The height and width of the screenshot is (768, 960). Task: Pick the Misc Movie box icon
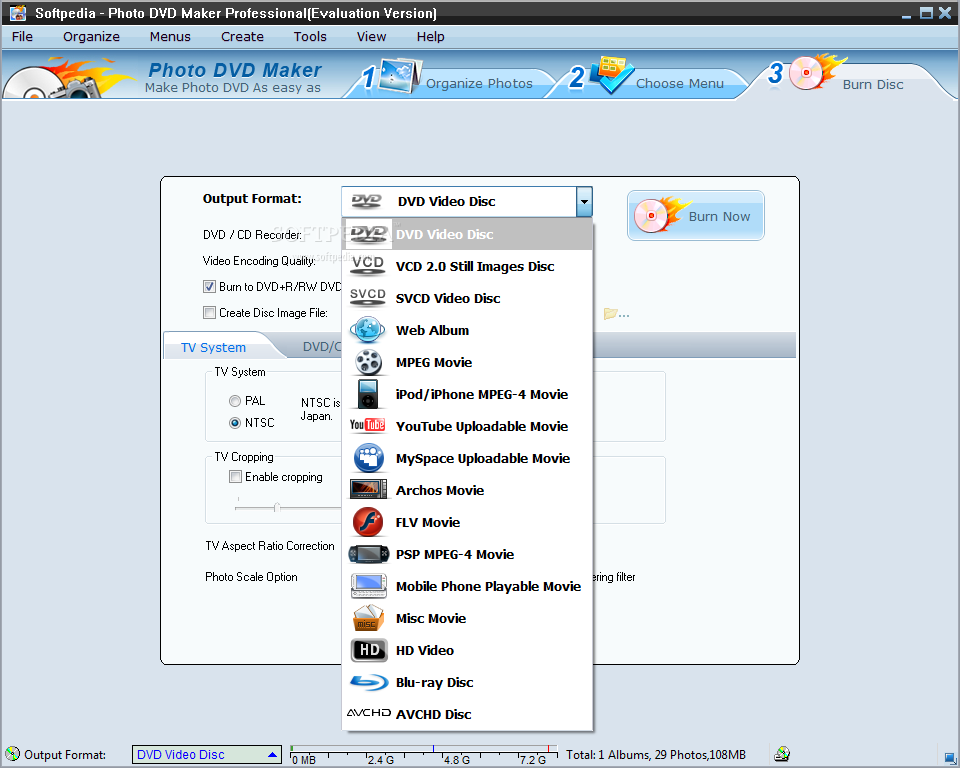tap(368, 618)
